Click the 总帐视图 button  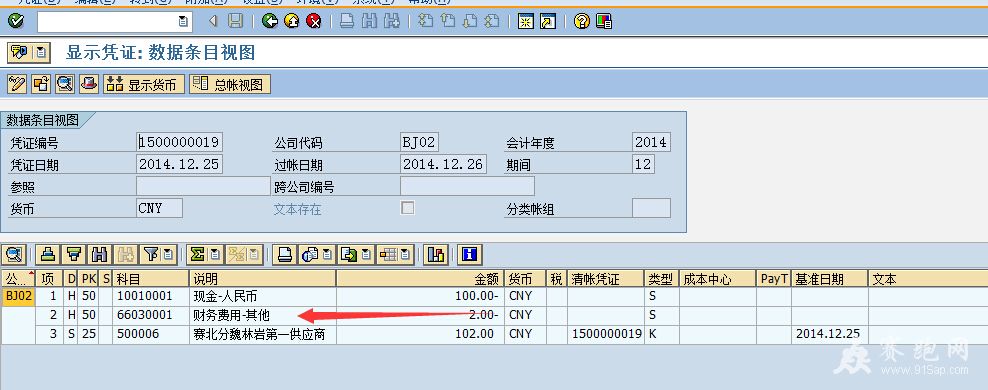click(x=230, y=84)
